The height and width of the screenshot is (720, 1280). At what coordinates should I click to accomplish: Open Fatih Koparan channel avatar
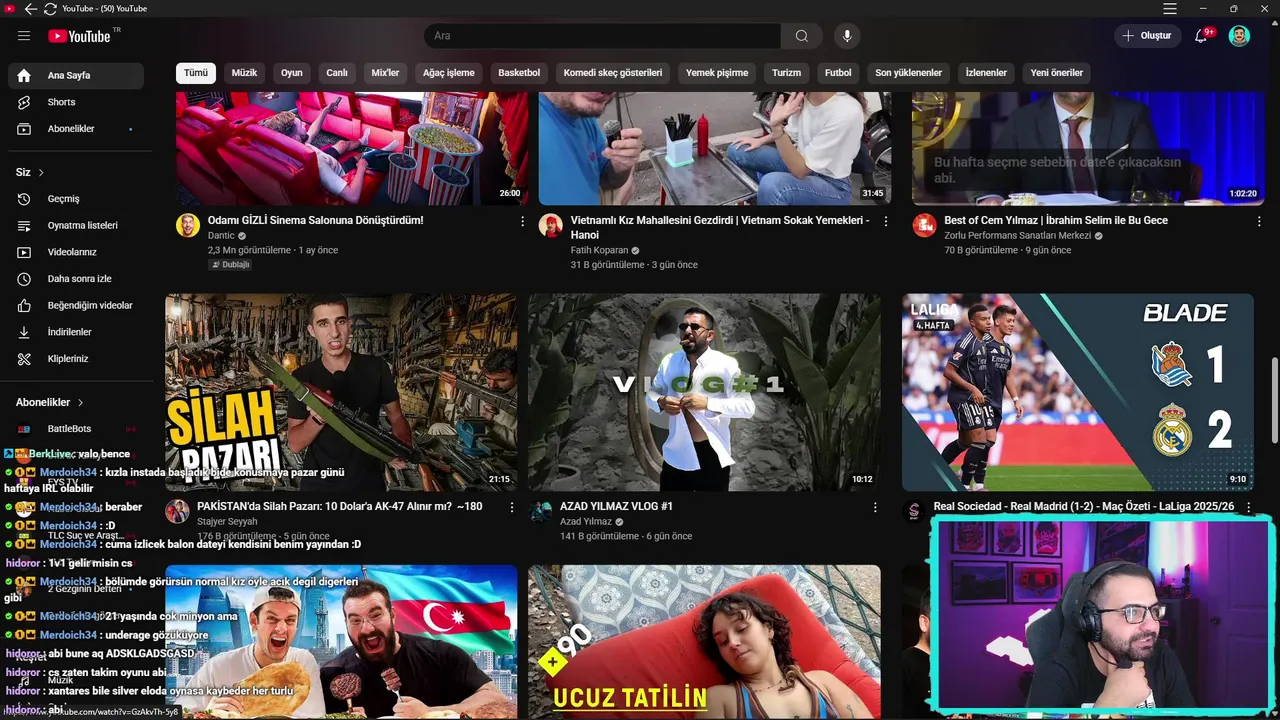point(551,225)
